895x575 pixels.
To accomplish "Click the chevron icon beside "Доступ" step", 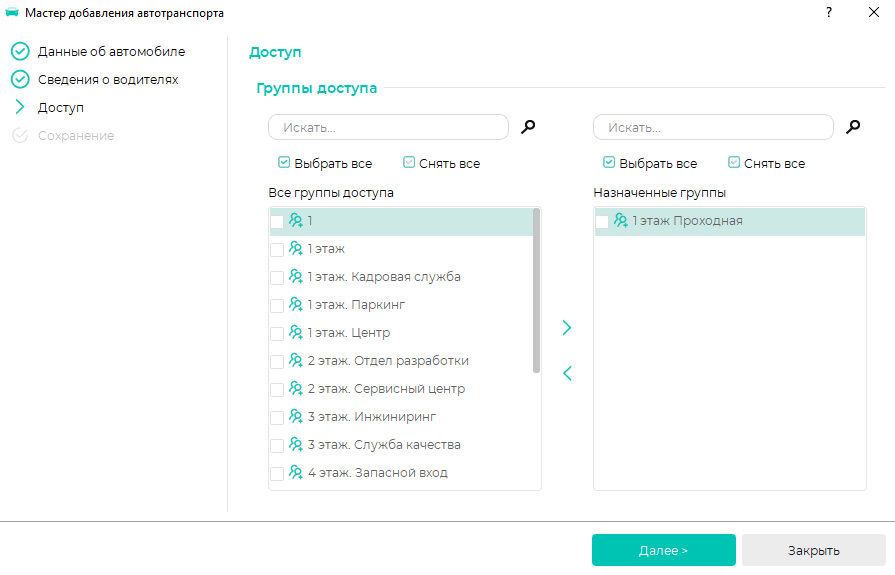I will pyautogui.click(x=20, y=107).
